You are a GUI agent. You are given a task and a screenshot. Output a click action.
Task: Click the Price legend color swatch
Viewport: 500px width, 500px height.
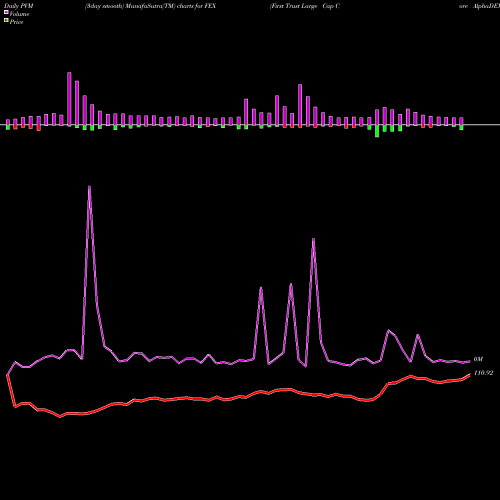click(6, 21)
